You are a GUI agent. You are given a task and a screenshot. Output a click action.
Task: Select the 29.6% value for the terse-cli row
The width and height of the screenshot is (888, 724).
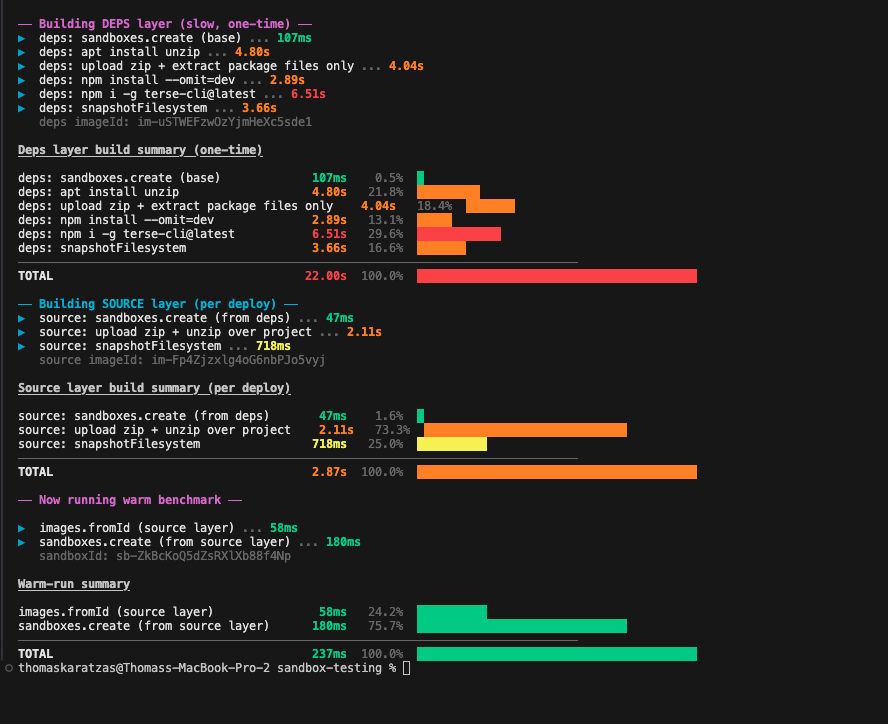coord(386,234)
